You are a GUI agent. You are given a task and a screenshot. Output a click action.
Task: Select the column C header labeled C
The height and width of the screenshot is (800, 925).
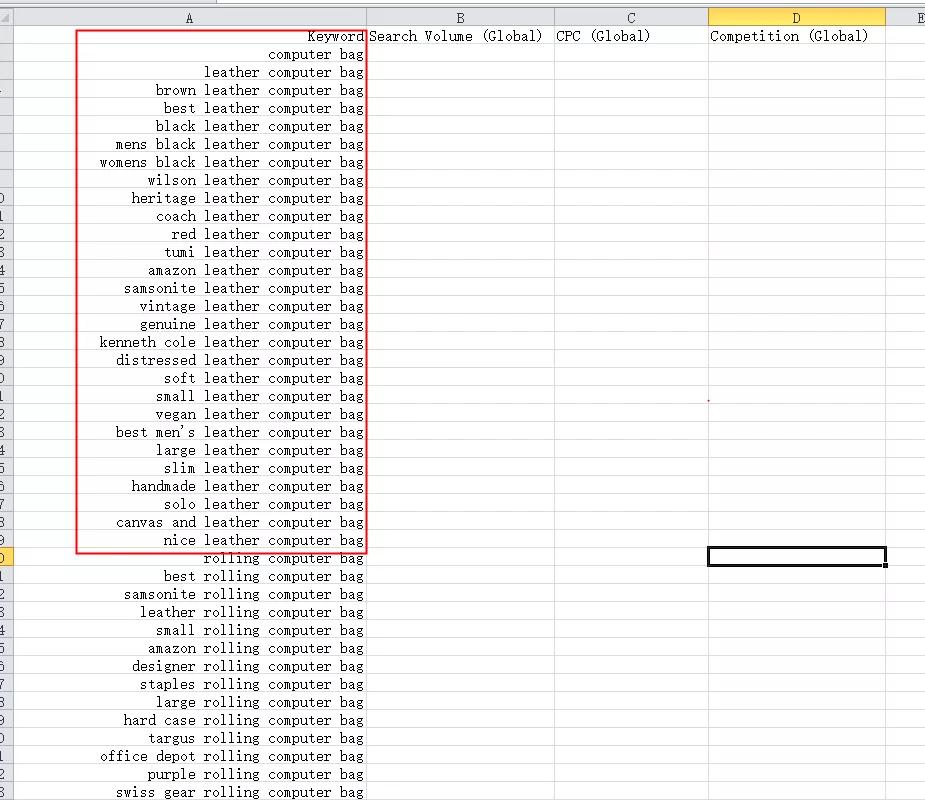point(630,17)
